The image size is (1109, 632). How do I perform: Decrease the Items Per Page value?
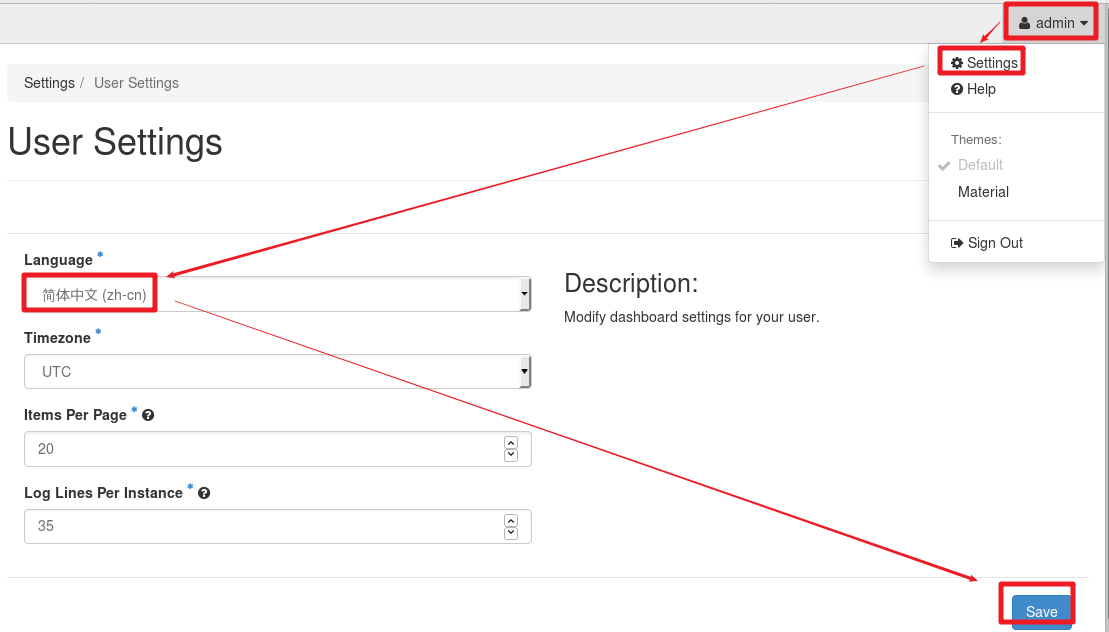pyautogui.click(x=511, y=456)
